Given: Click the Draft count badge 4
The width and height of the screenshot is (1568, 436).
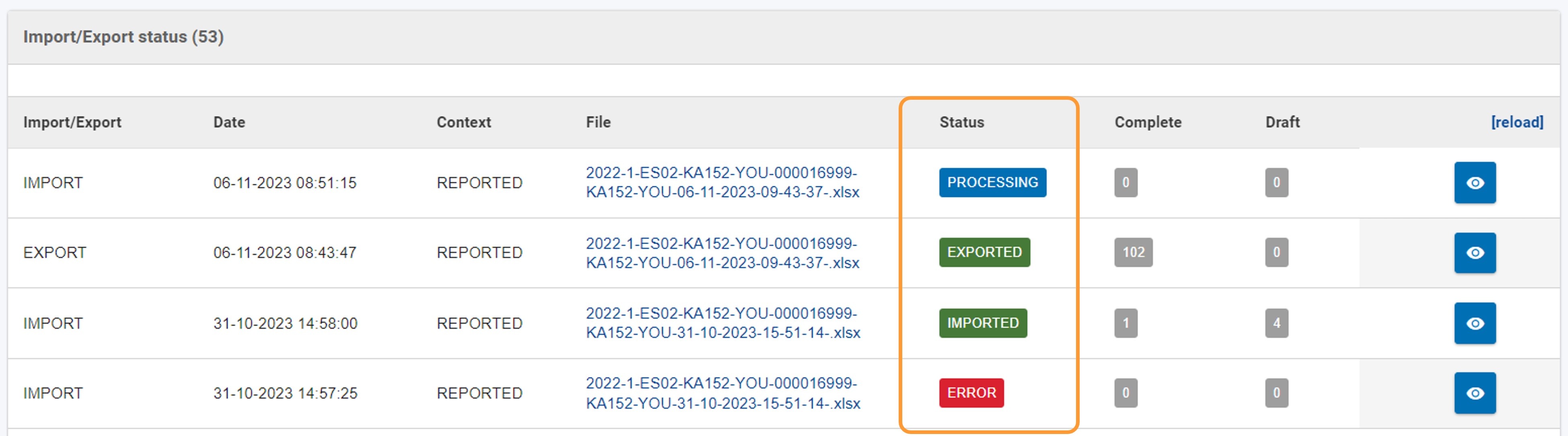Looking at the screenshot, I should pyautogui.click(x=1276, y=323).
